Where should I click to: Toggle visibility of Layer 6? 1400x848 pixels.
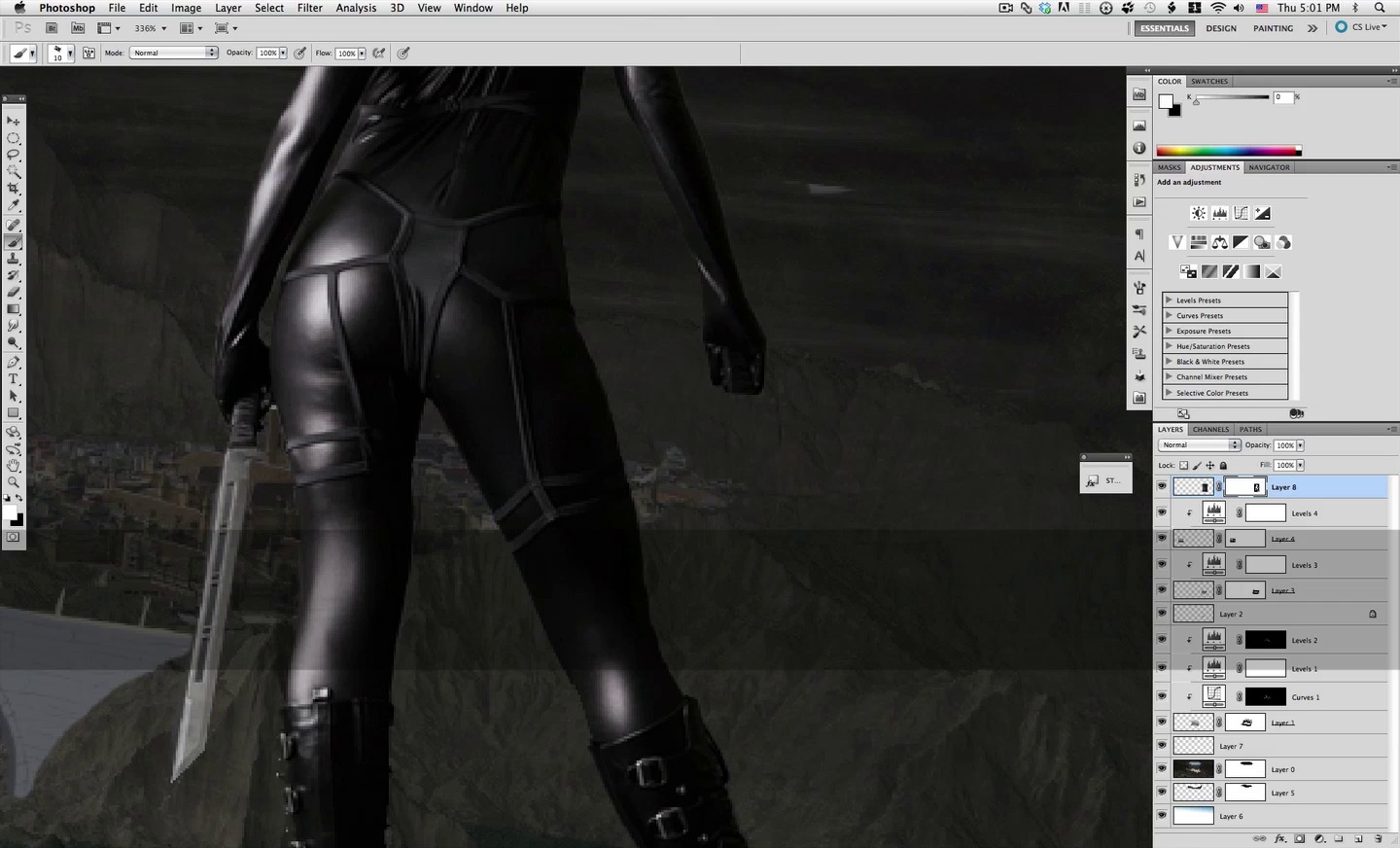click(x=1162, y=816)
